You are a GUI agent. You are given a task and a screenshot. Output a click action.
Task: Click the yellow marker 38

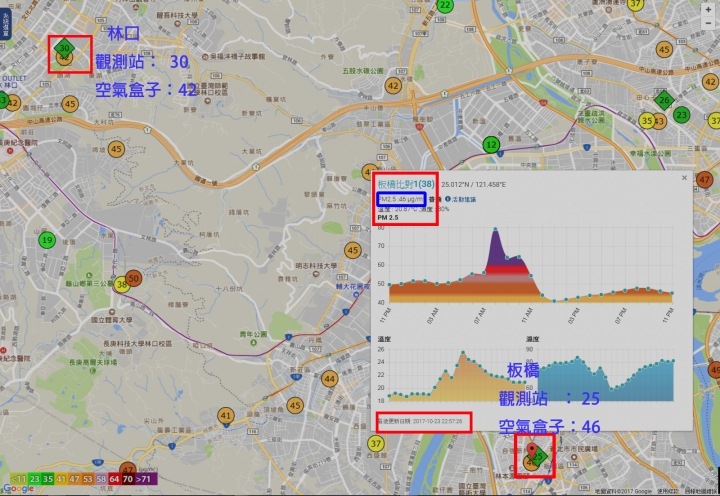[122, 285]
